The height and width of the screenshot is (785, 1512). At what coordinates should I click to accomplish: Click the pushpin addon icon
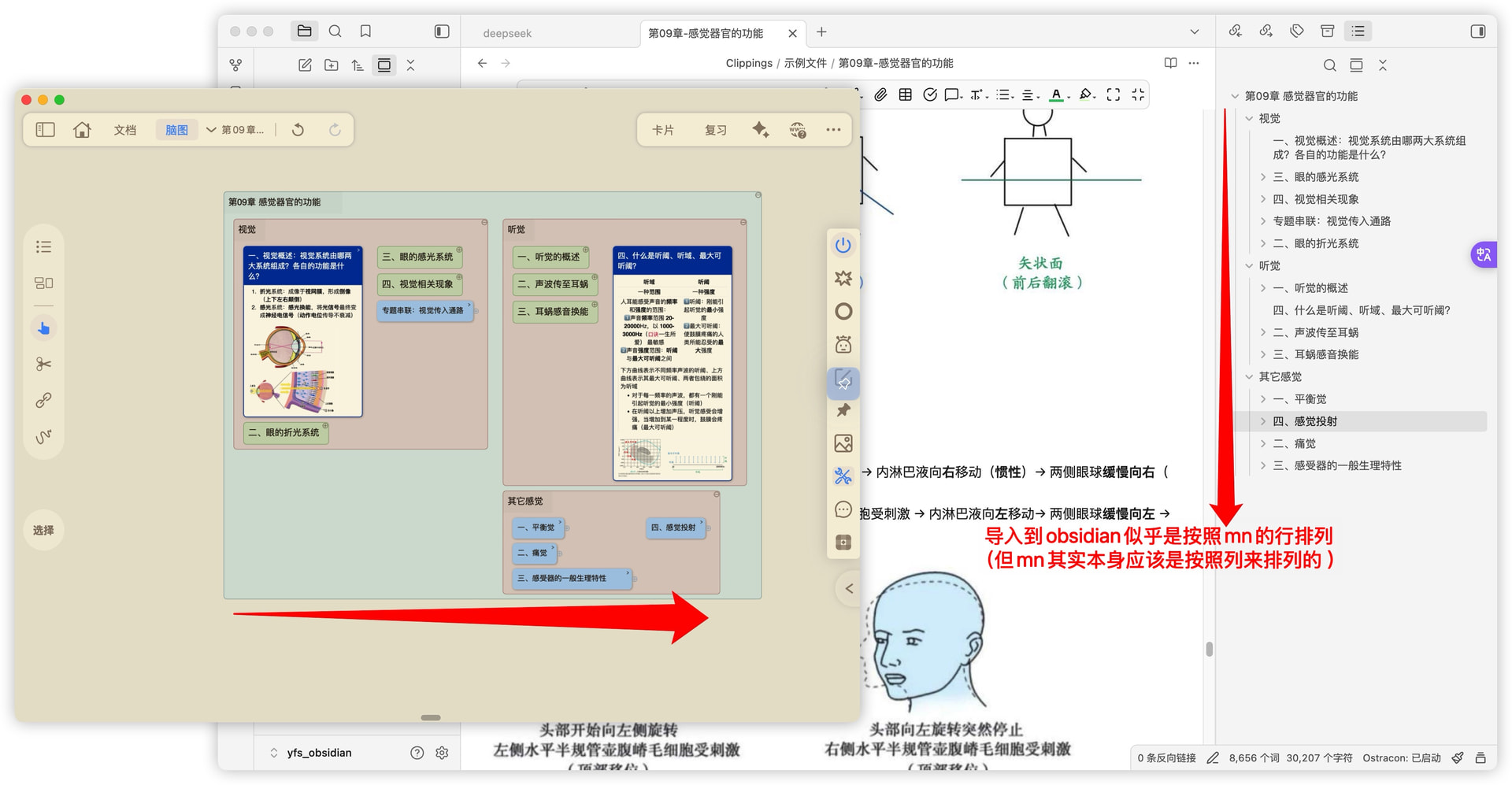tap(843, 410)
